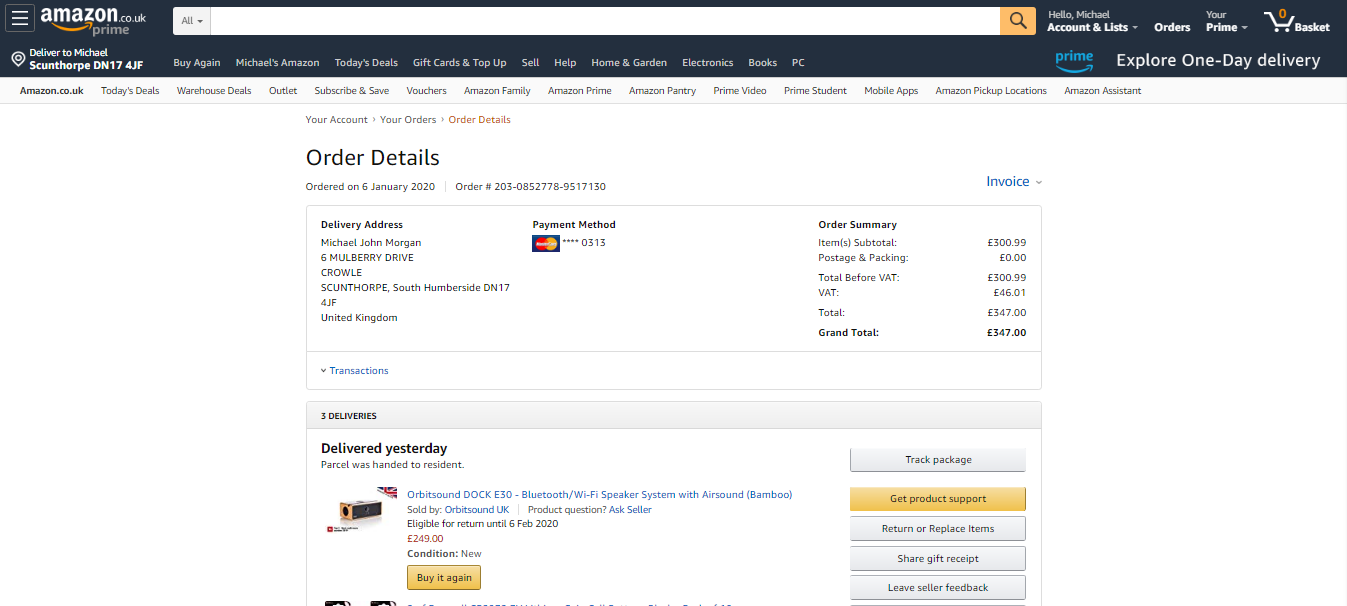Open the shopping Basket

(1297, 21)
